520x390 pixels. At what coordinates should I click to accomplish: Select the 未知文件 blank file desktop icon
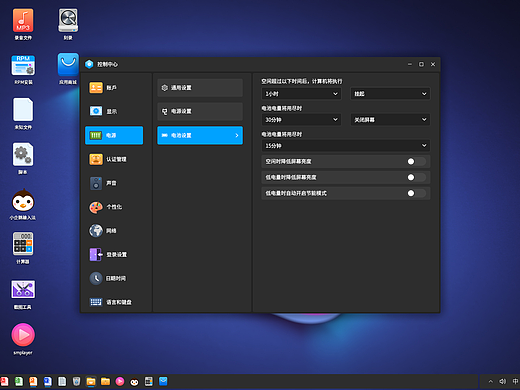(23, 113)
